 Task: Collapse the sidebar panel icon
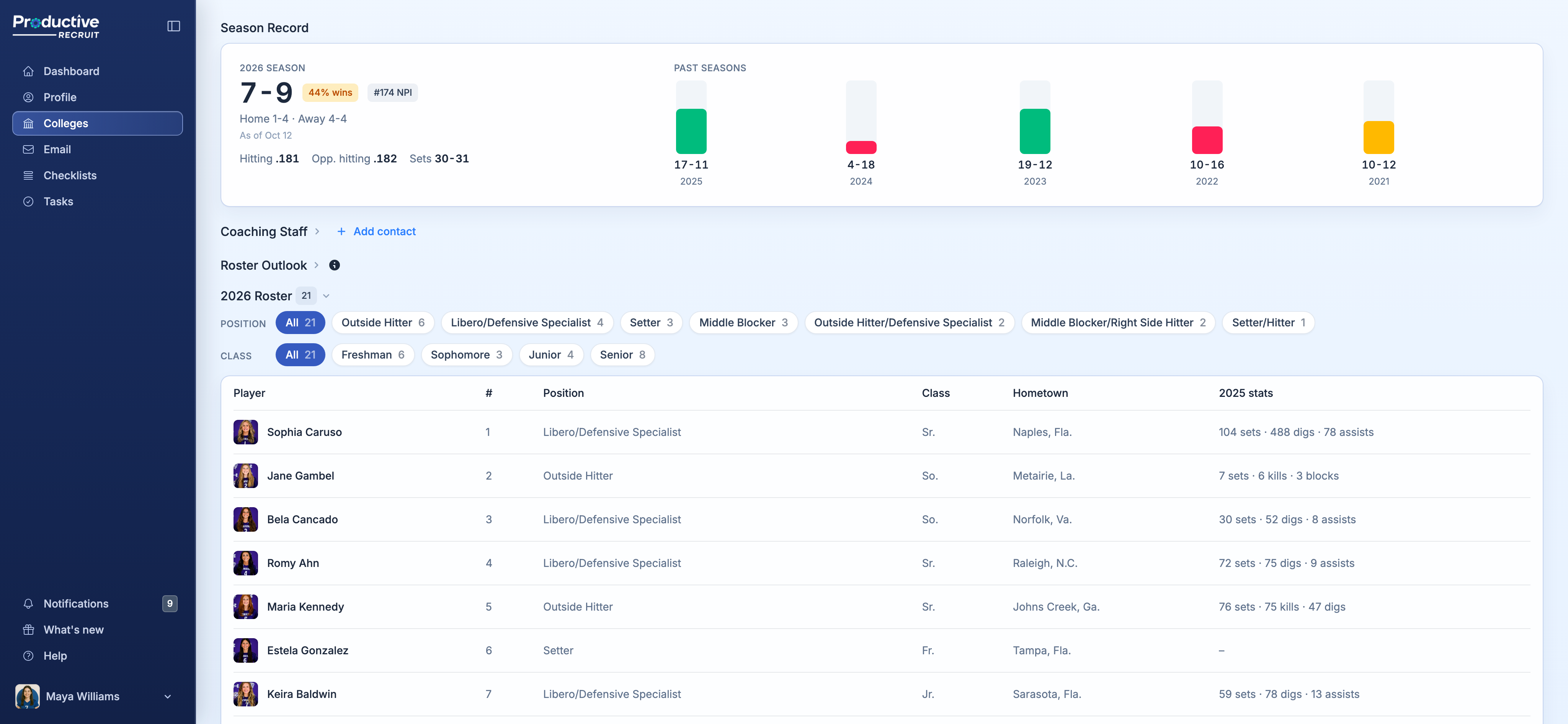[173, 26]
